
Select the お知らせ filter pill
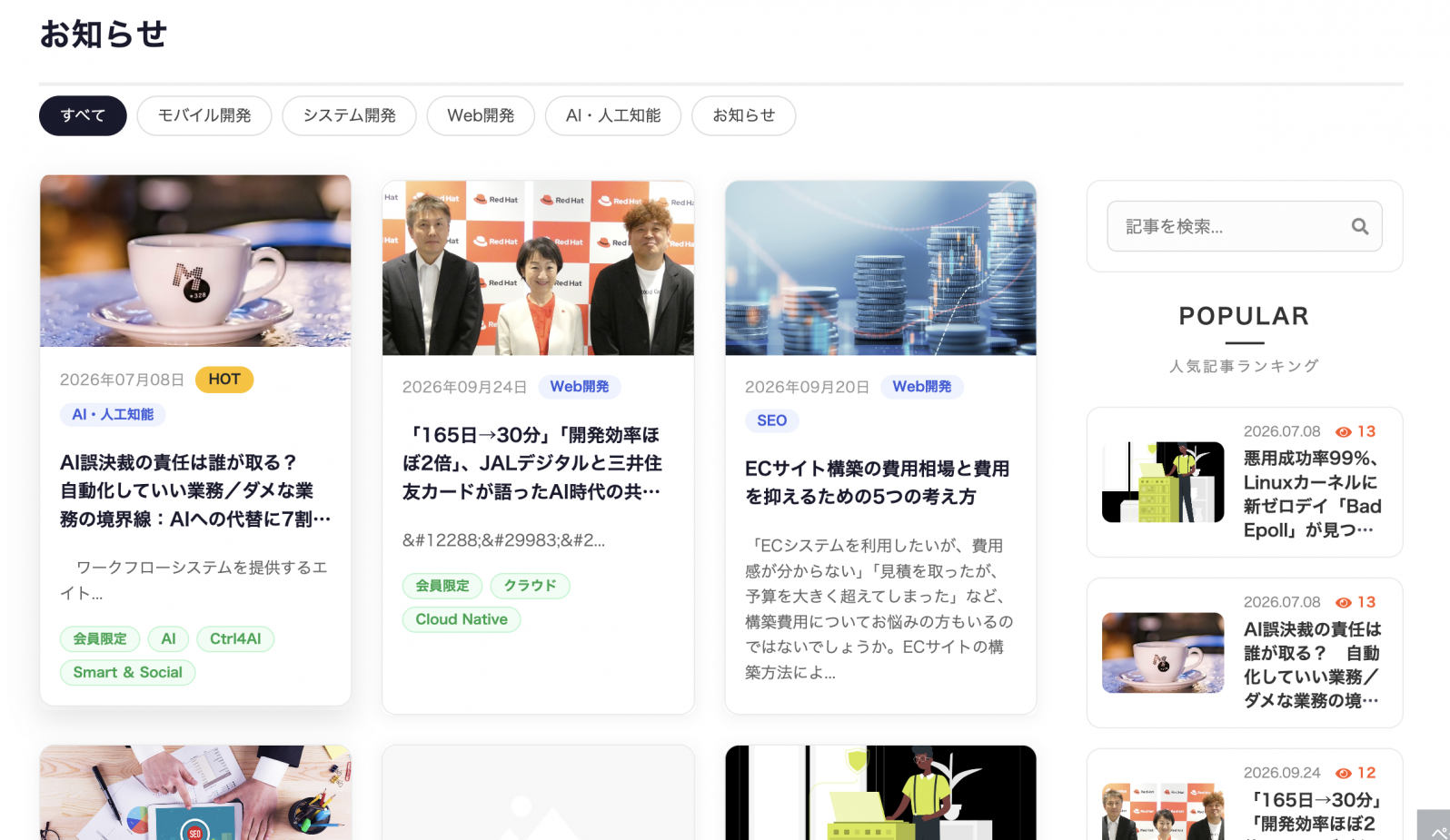[744, 115]
